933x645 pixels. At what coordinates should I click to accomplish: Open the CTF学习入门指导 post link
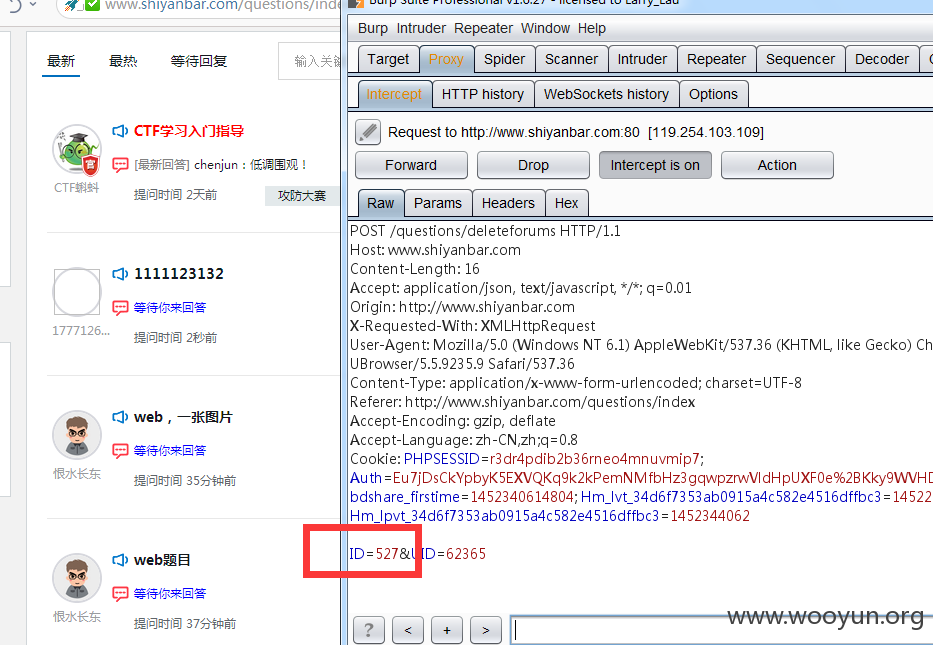coord(189,131)
